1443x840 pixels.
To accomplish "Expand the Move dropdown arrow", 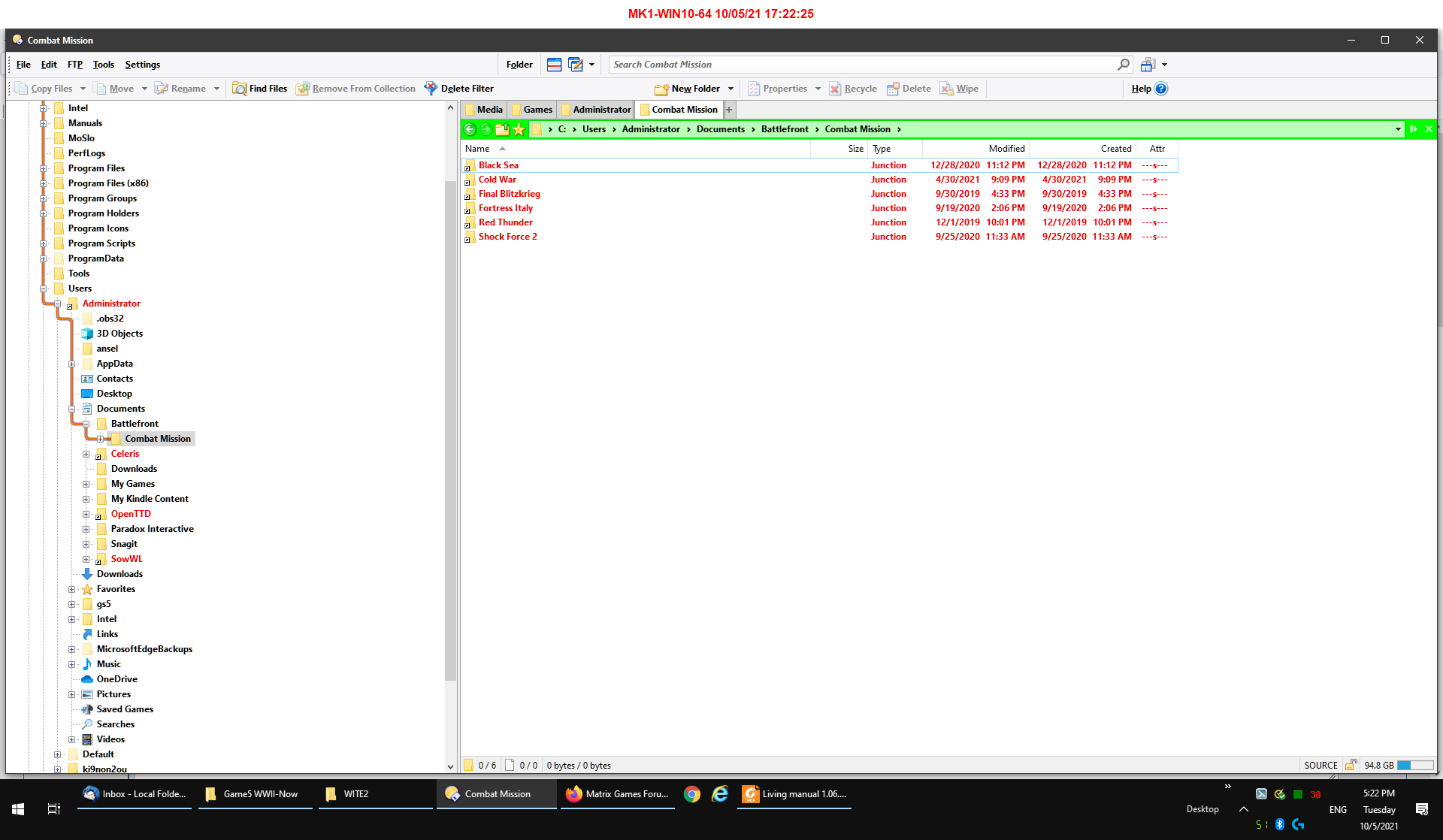I will click(x=144, y=89).
